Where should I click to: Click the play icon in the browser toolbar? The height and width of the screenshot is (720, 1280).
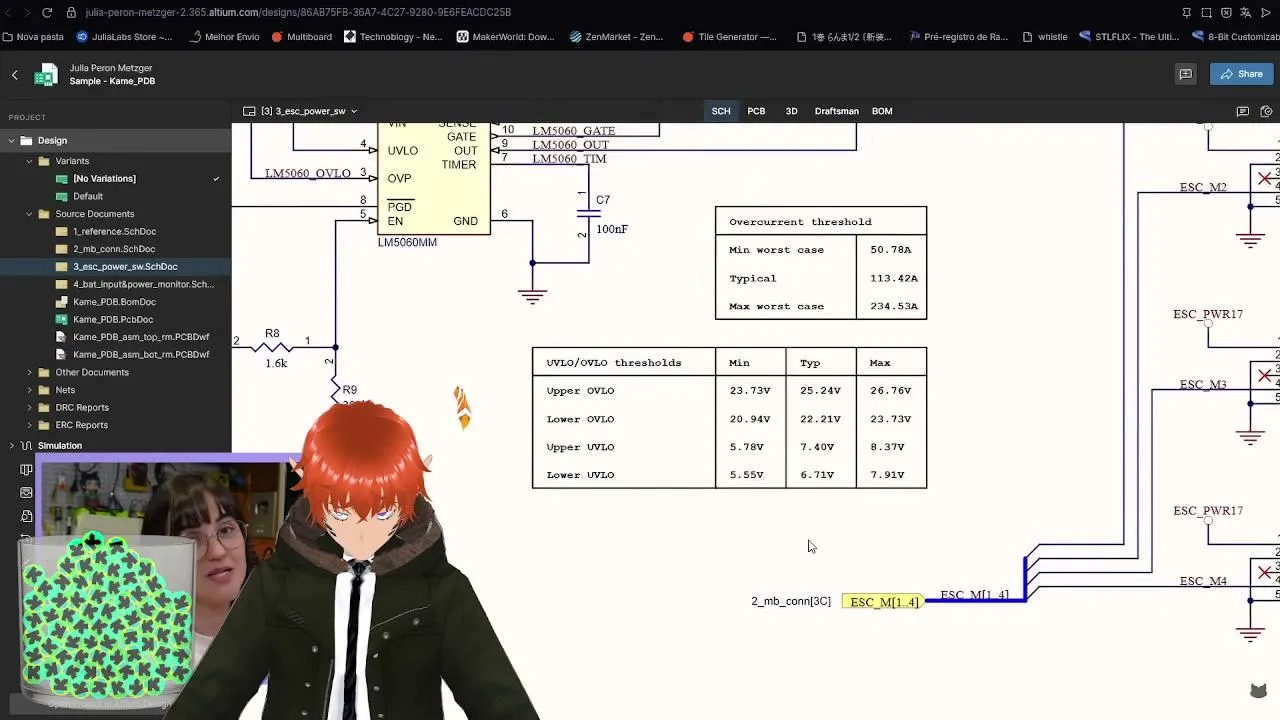click(x=1266, y=13)
